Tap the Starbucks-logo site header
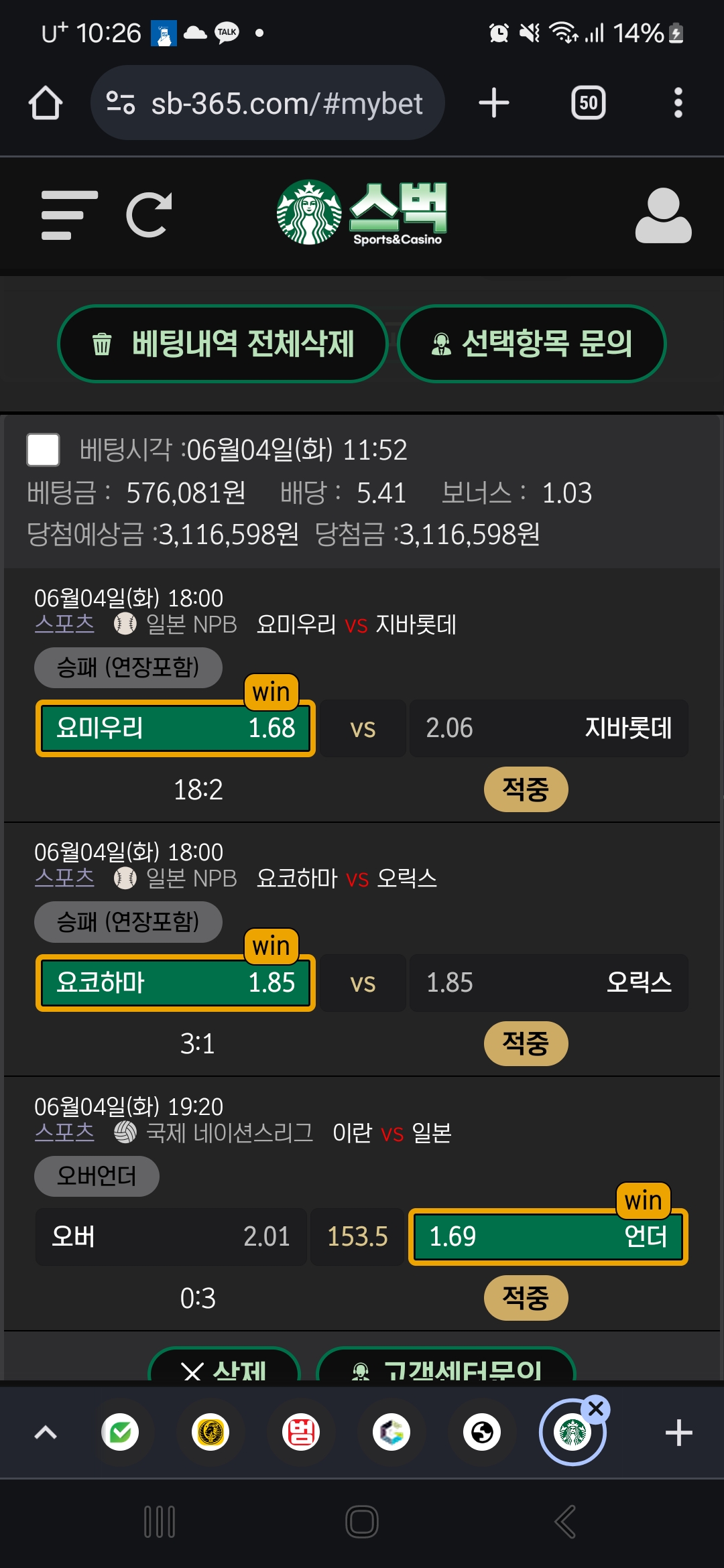This screenshot has height=1568, width=724. [x=362, y=213]
